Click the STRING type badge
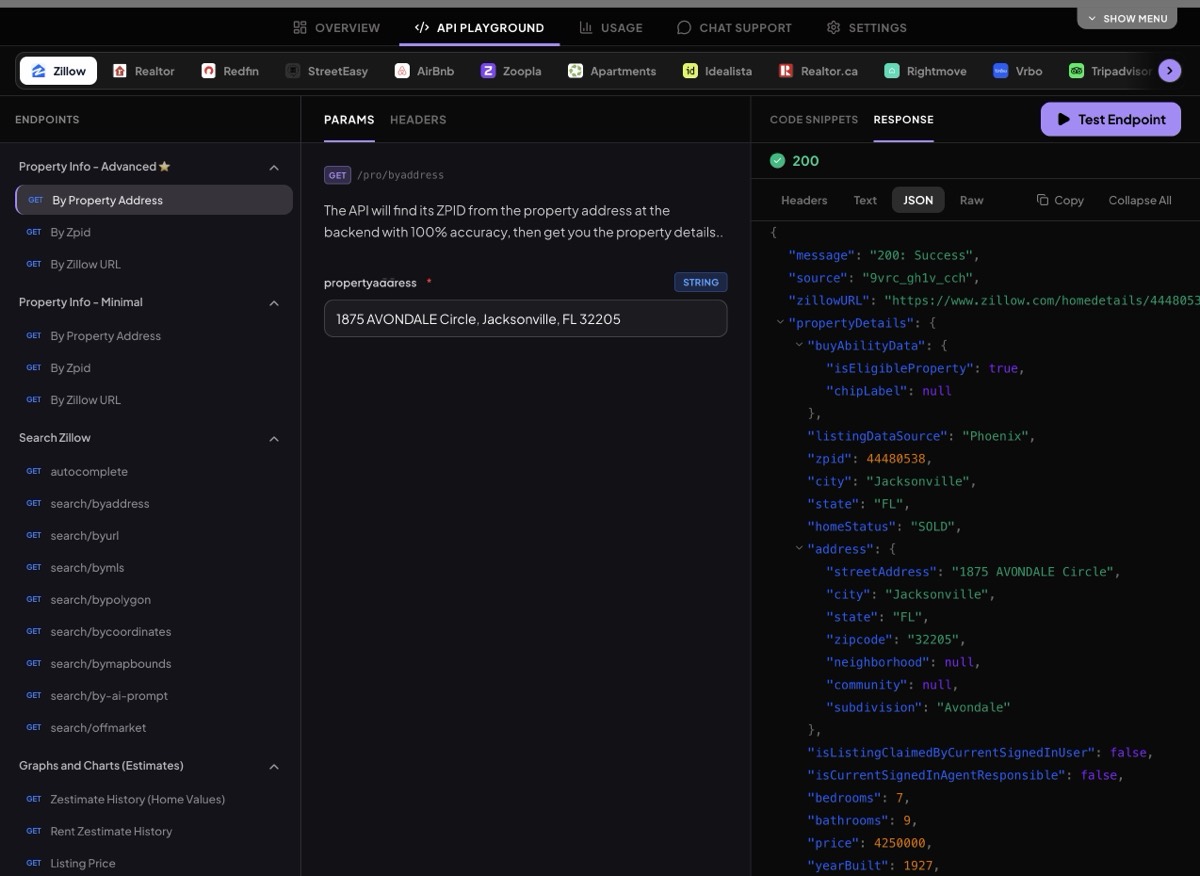 [700, 283]
